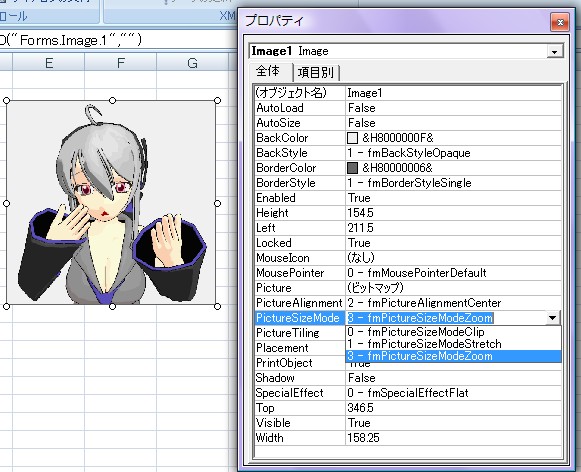Click bottom-center resize handle of the image

pyautogui.click(x=112, y=306)
